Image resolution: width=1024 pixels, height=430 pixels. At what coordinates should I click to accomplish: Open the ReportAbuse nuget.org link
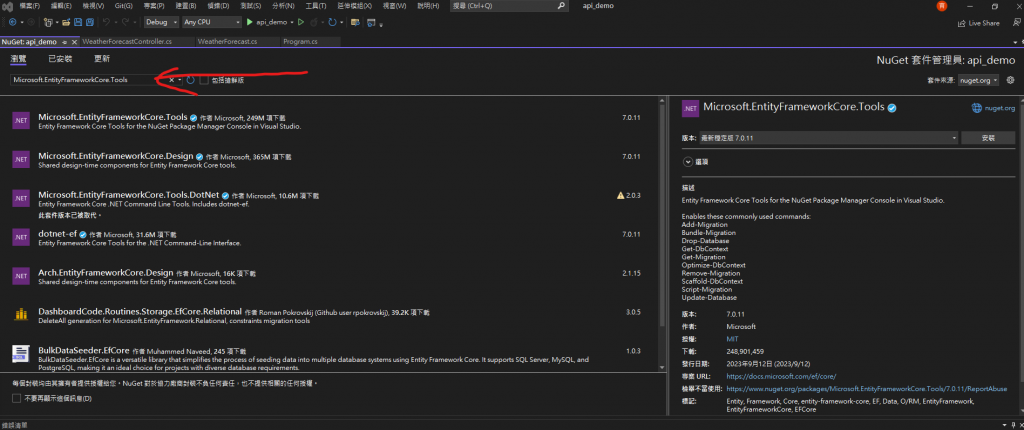[x=867, y=388]
